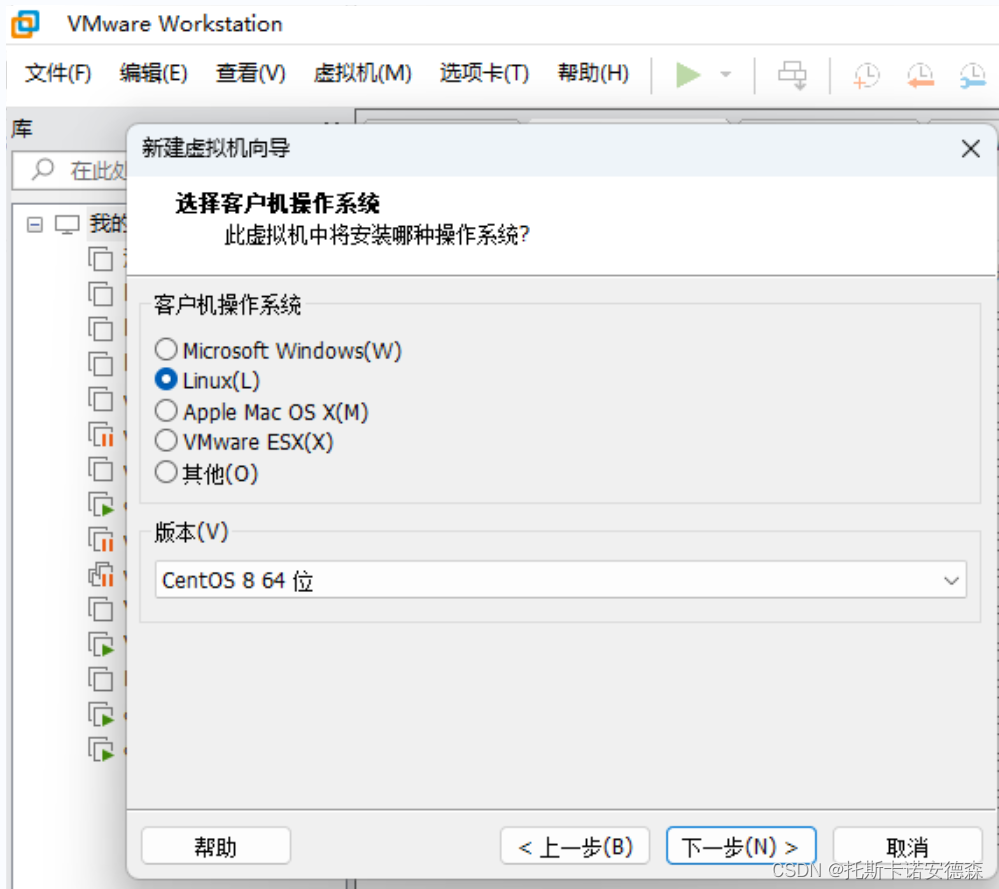
Task: Proceed with 下一步(N) > button
Action: point(741,846)
